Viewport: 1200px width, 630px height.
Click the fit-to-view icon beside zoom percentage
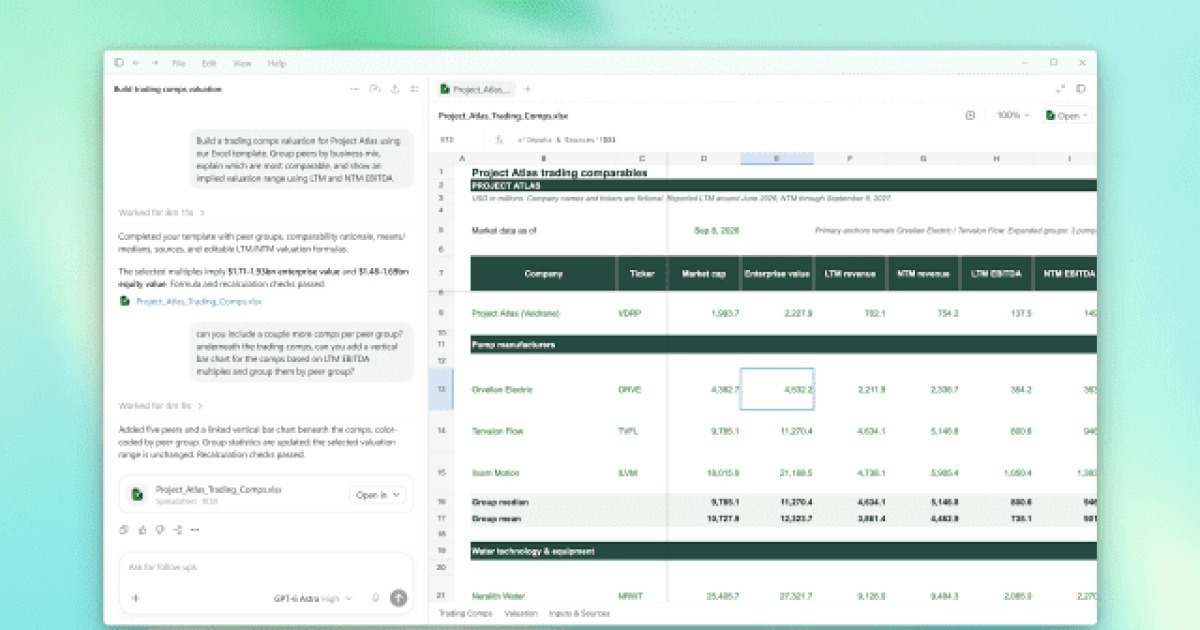coord(970,115)
